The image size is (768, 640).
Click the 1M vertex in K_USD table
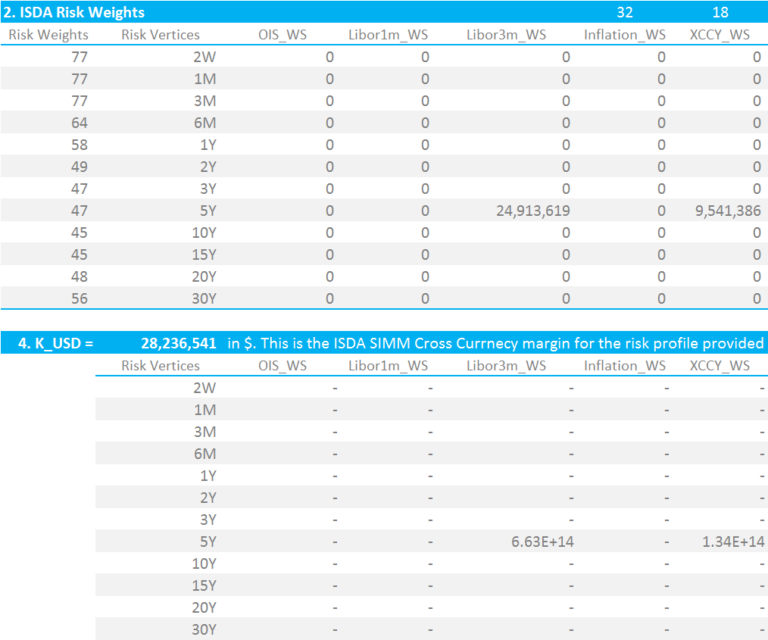(205, 410)
